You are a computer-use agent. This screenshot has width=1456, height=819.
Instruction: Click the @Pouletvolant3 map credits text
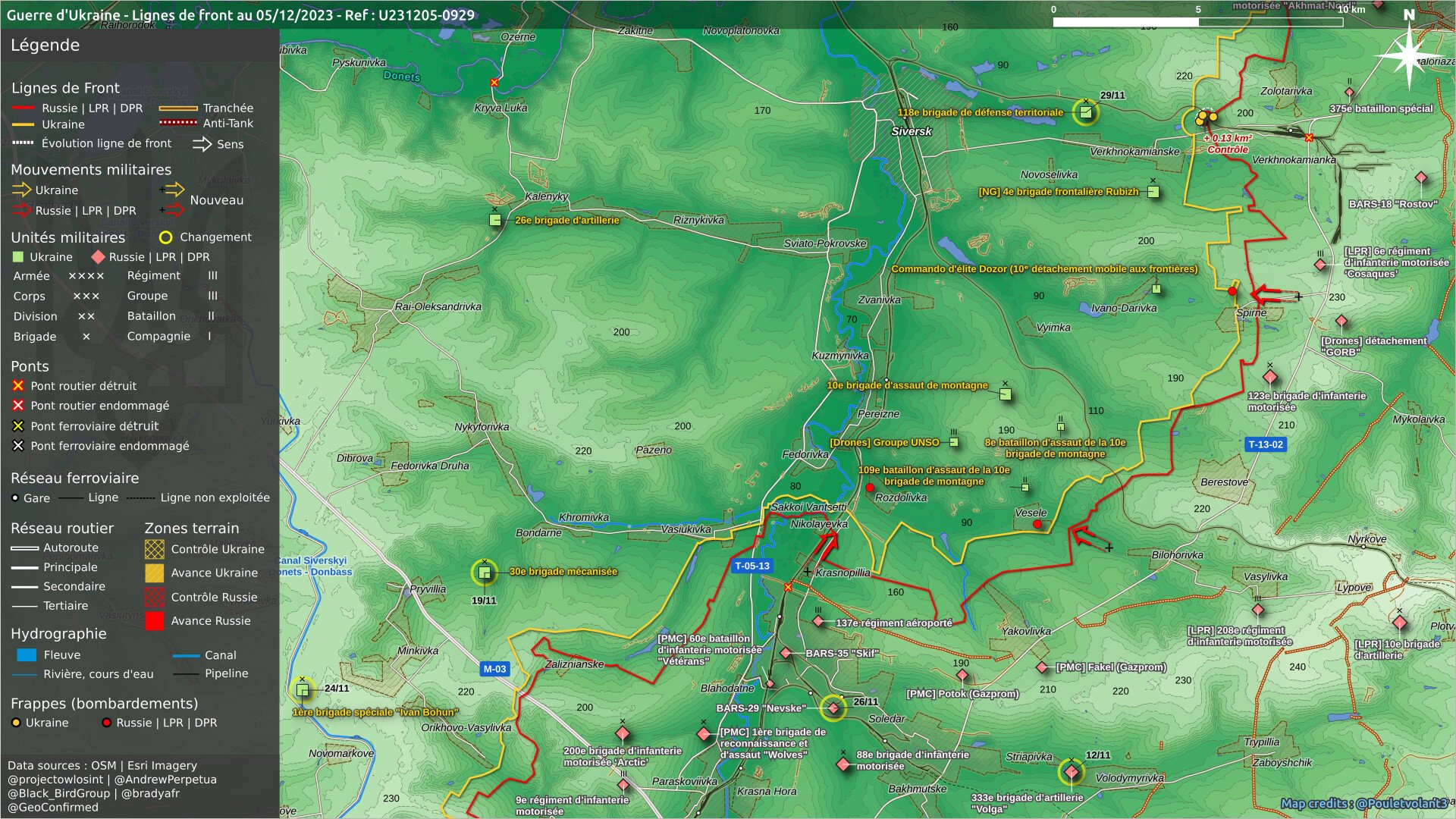click(x=1363, y=803)
